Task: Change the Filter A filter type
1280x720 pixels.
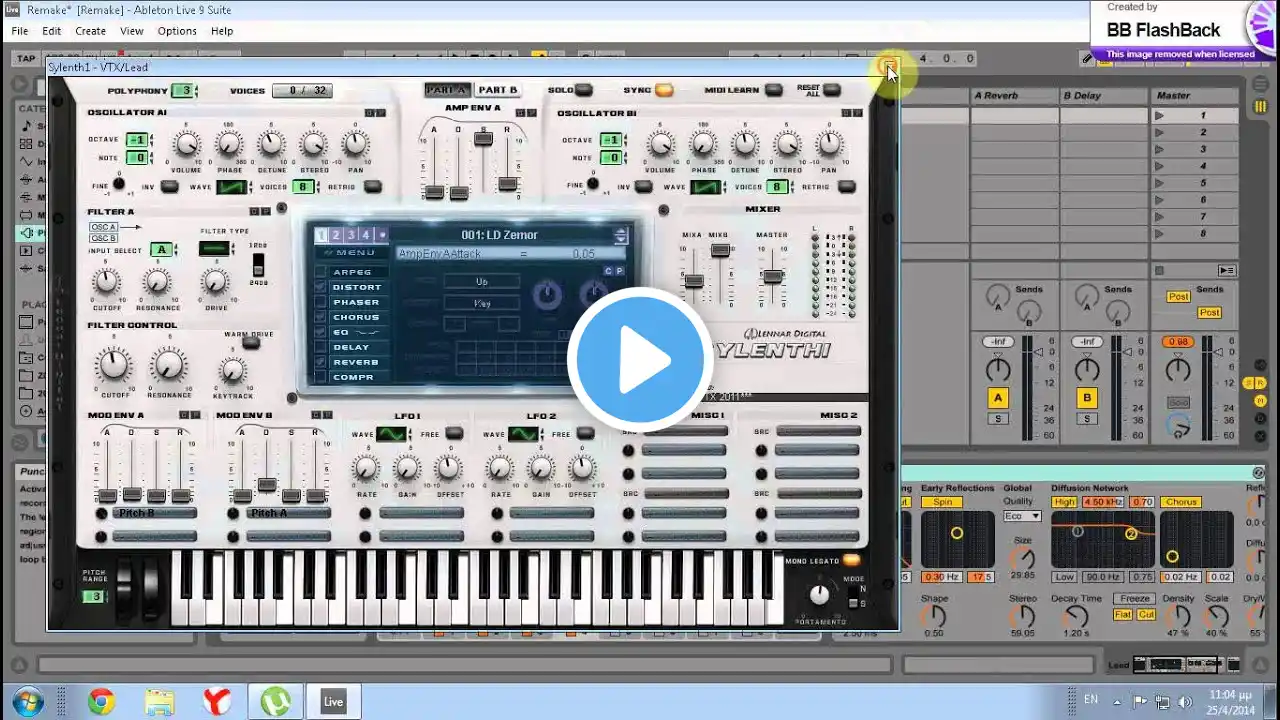Action: (215, 249)
